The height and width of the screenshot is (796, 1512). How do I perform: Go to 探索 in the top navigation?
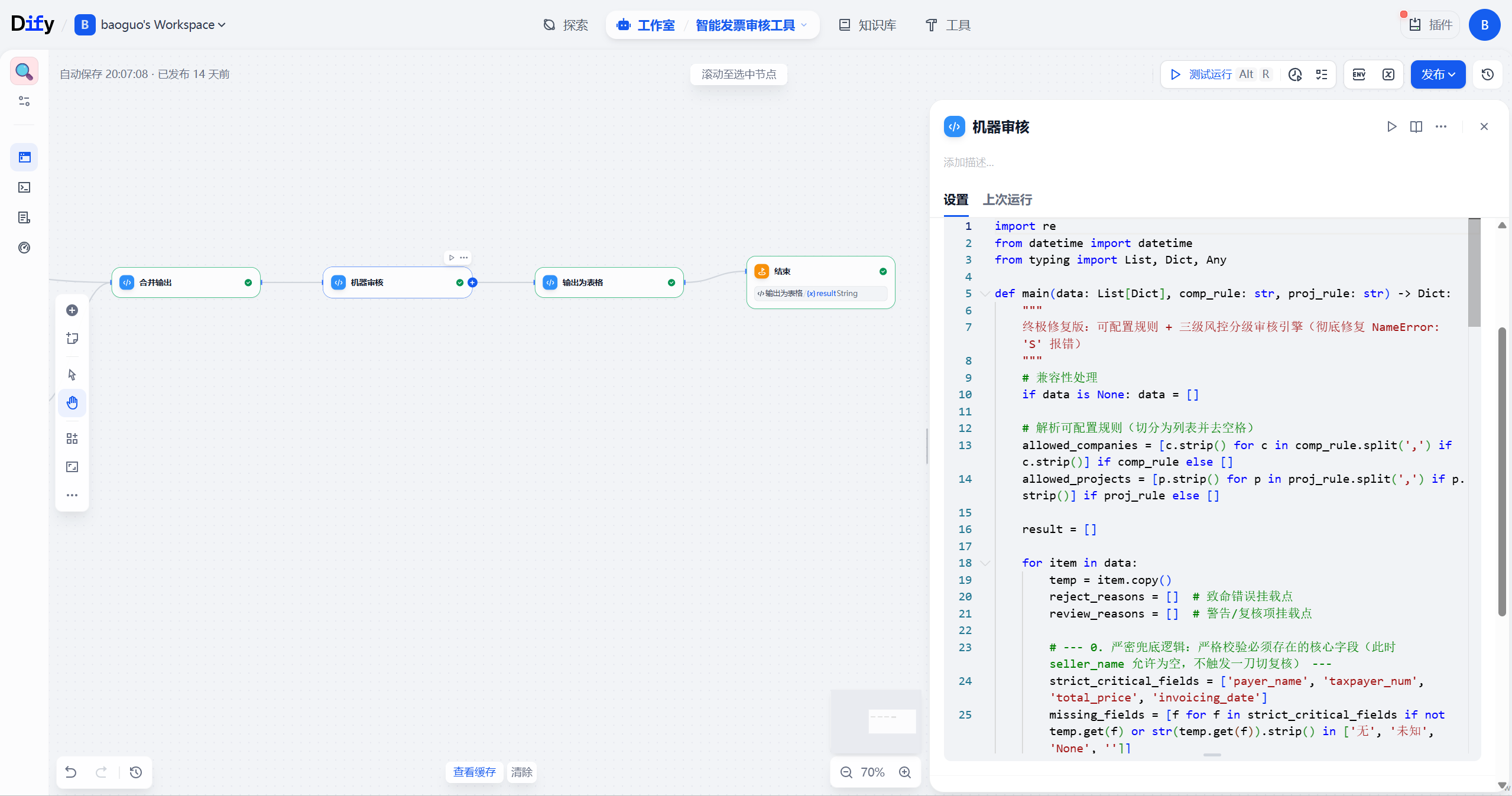coord(566,25)
